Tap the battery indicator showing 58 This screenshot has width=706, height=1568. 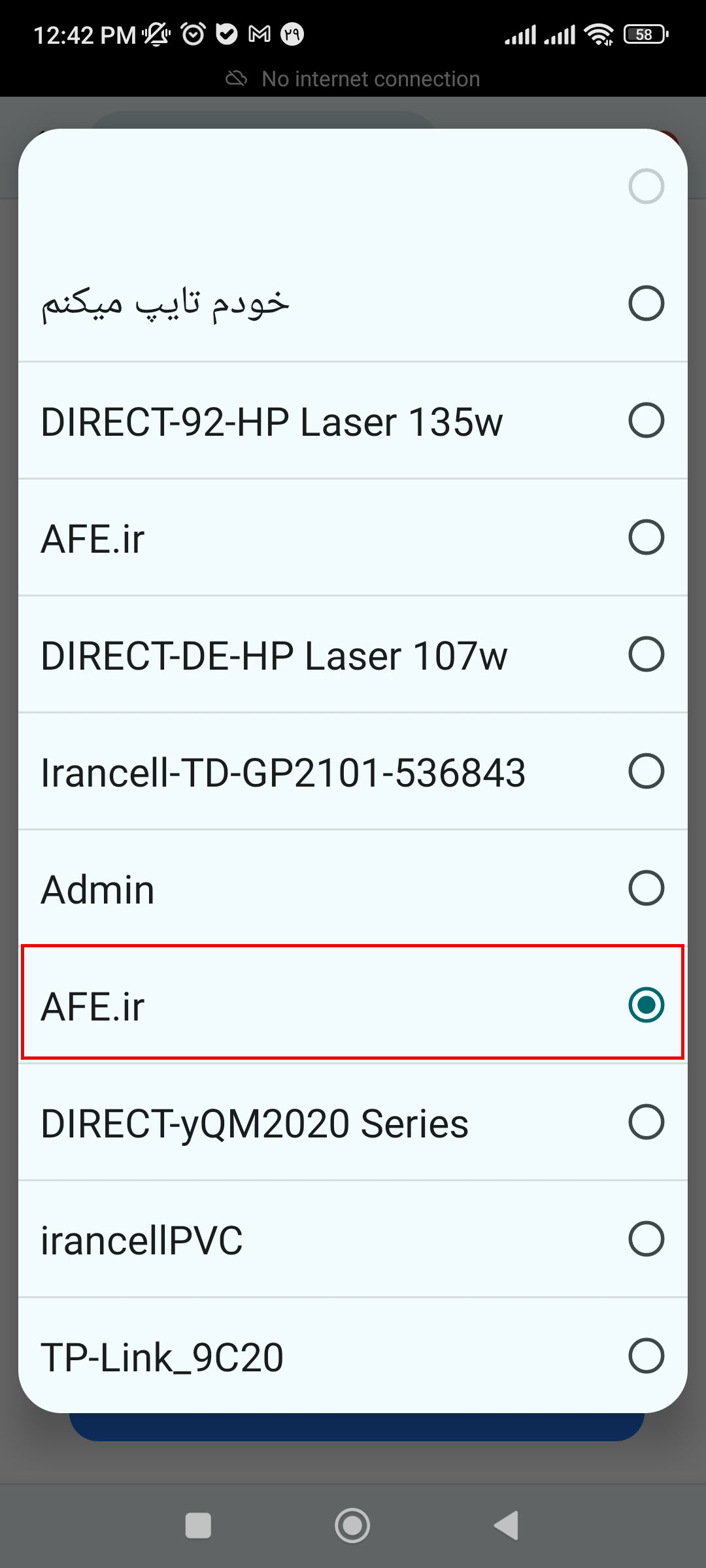pyautogui.click(x=646, y=34)
